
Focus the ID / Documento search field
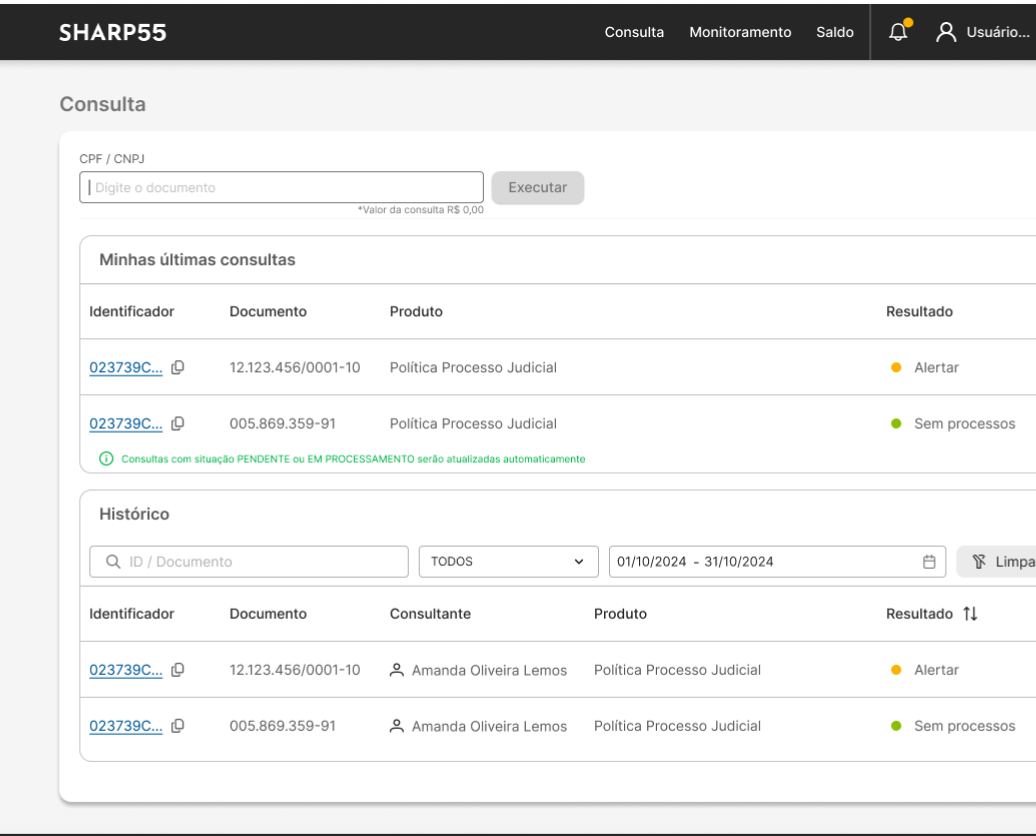249,562
